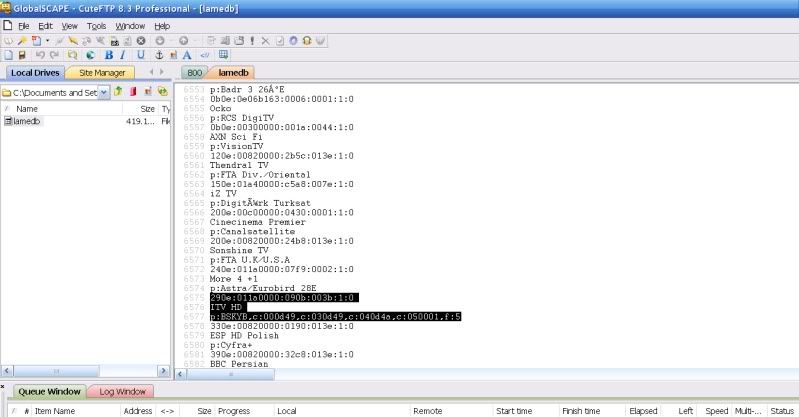Open the Window menu

pos(130,26)
